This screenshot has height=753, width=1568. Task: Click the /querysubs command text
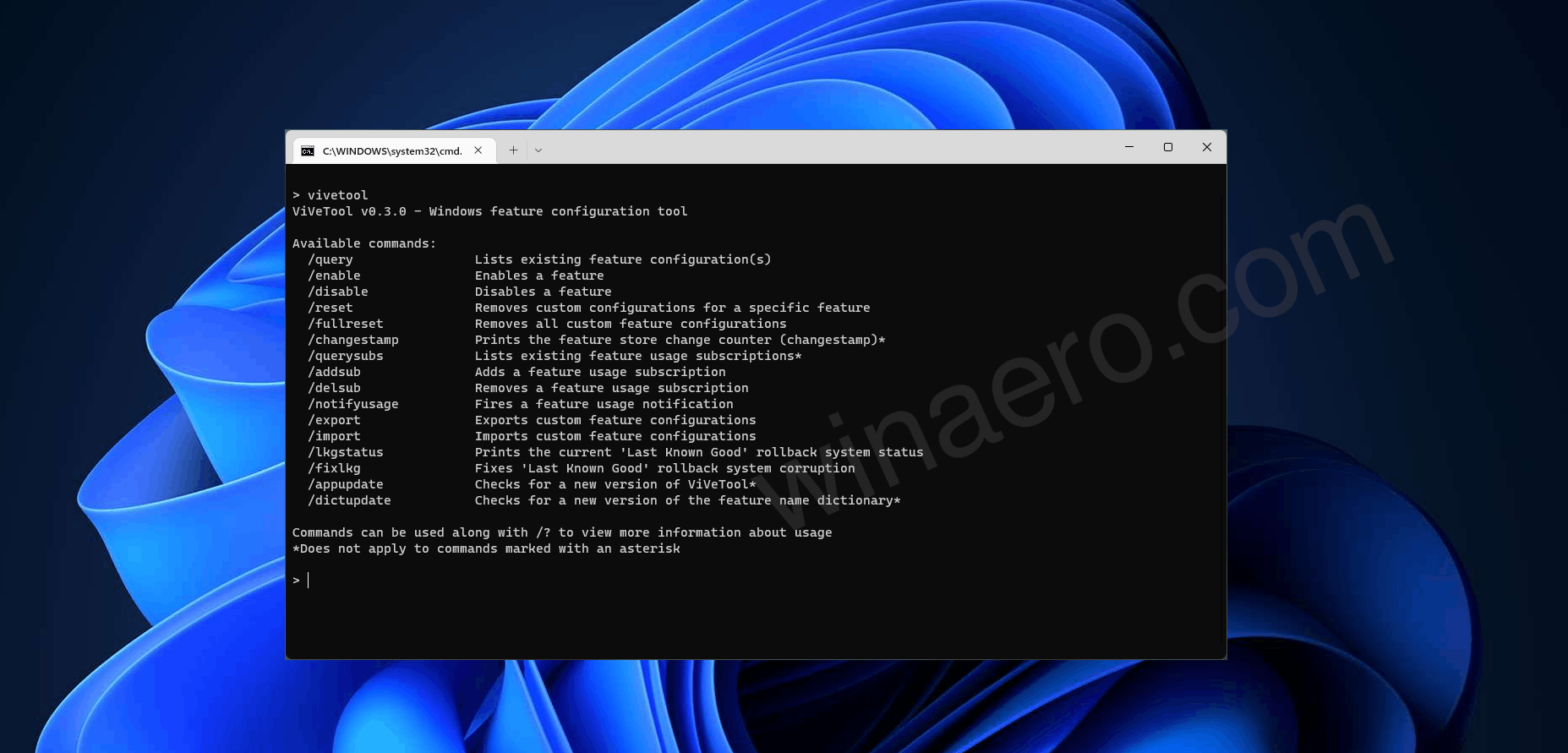click(x=346, y=356)
